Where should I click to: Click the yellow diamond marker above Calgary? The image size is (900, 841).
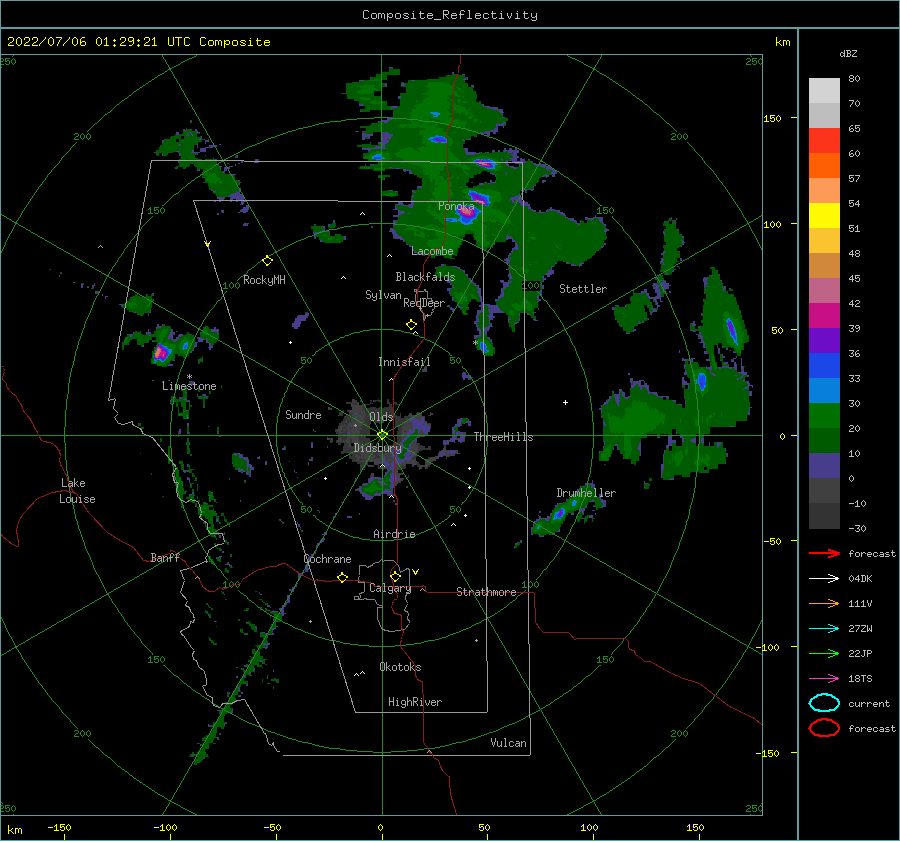pyautogui.click(x=395, y=576)
